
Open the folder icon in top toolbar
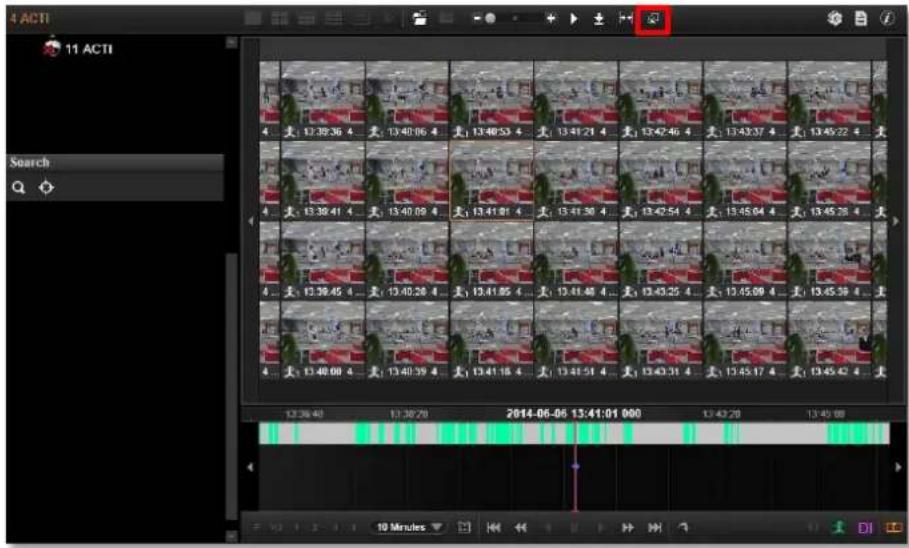(420, 19)
